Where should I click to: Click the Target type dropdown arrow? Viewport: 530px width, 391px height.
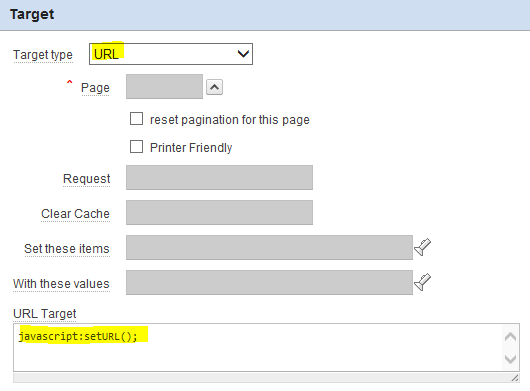(x=243, y=54)
